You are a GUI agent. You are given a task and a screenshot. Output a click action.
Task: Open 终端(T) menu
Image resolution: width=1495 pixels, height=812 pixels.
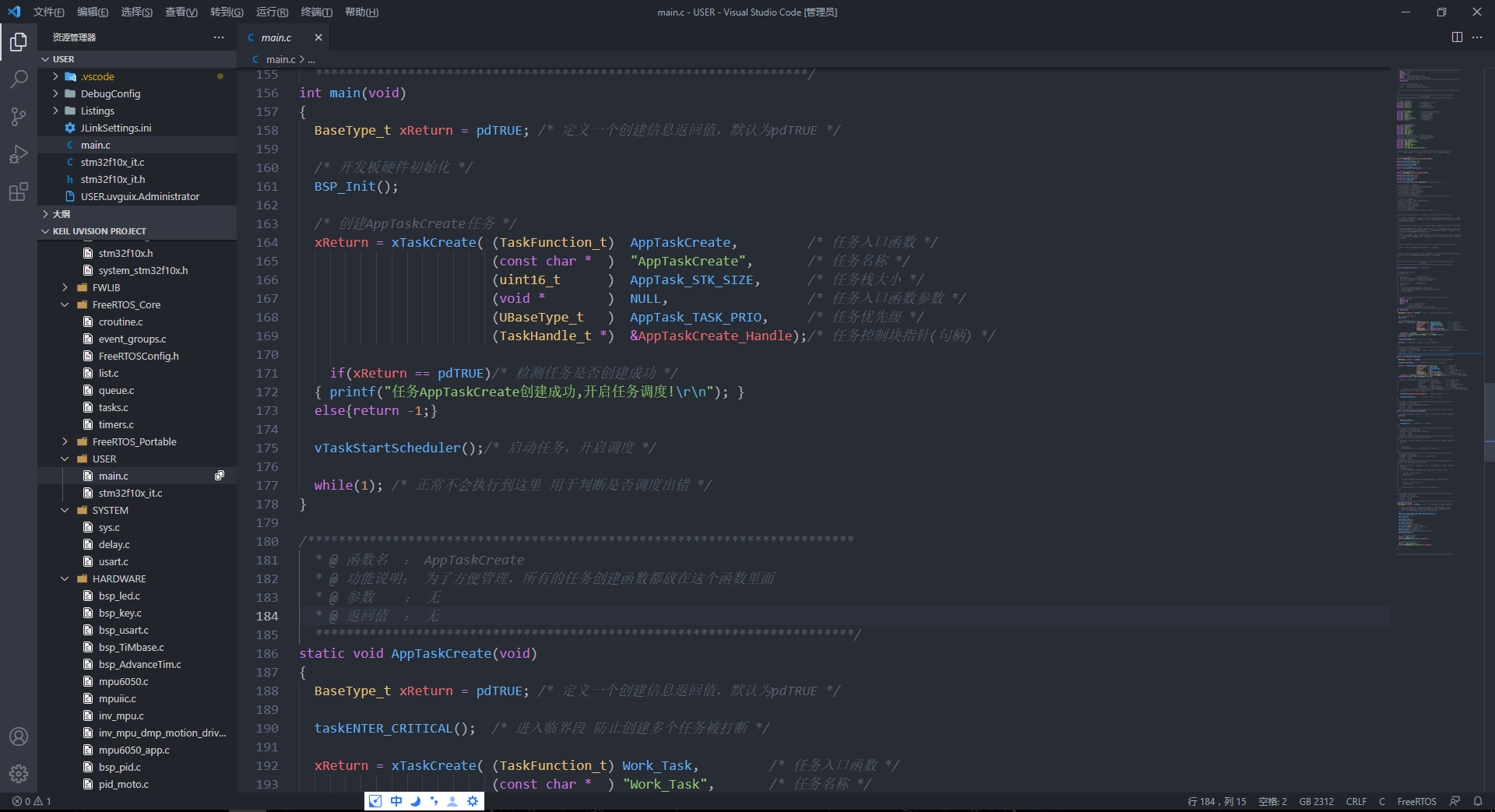click(317, 12)
